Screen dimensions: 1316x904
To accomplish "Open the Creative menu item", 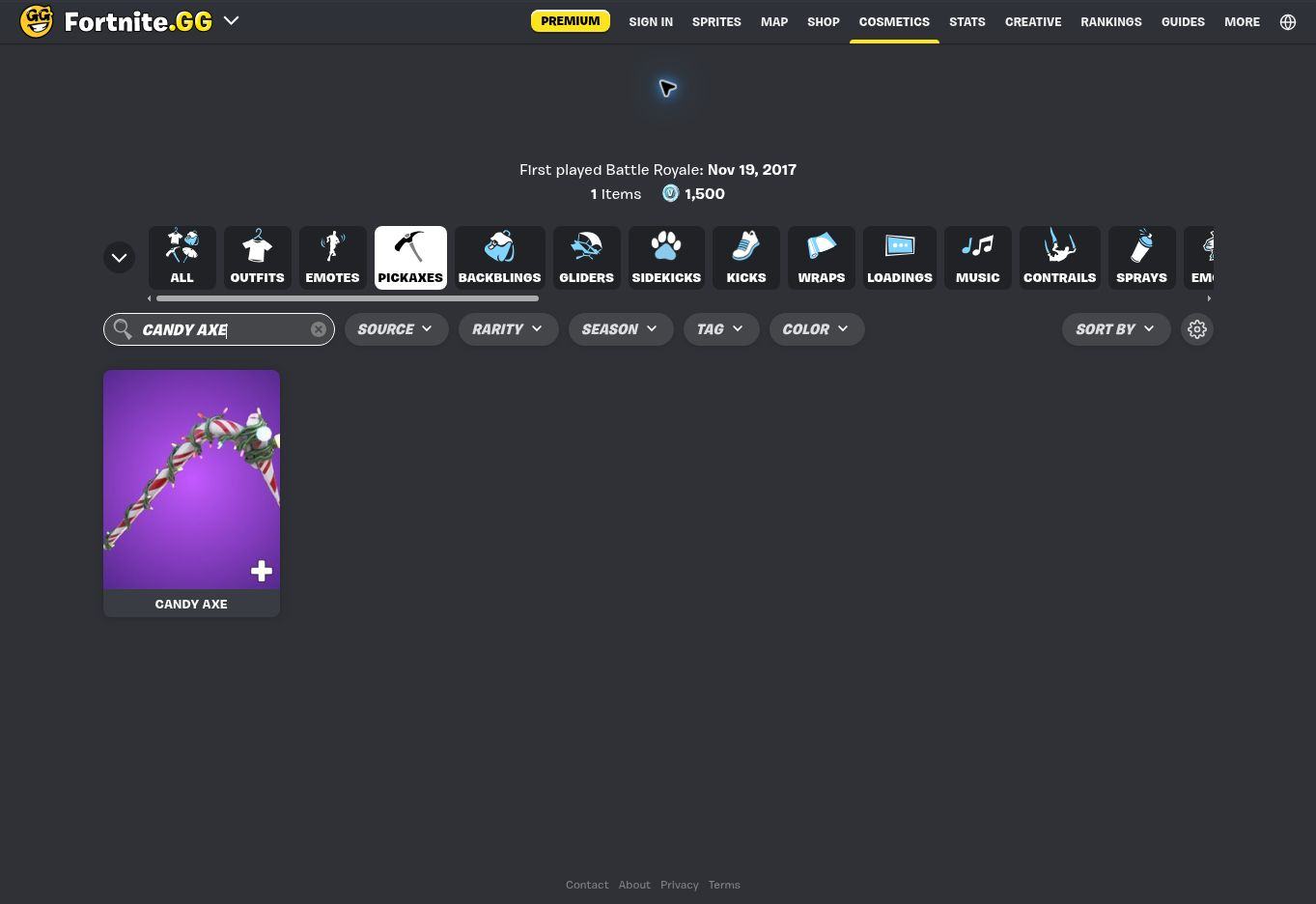I will pos(1033,22).
